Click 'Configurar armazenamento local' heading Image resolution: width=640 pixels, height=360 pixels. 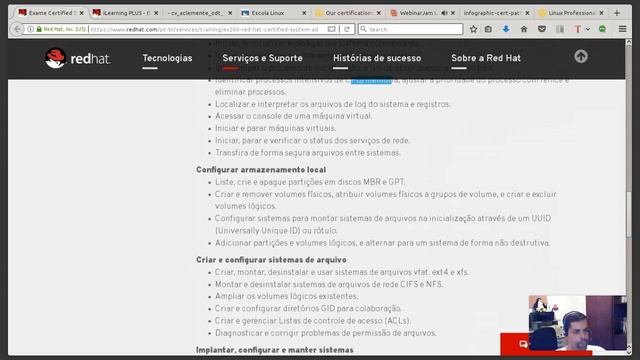pyautogui.click(x=261, y=170)
